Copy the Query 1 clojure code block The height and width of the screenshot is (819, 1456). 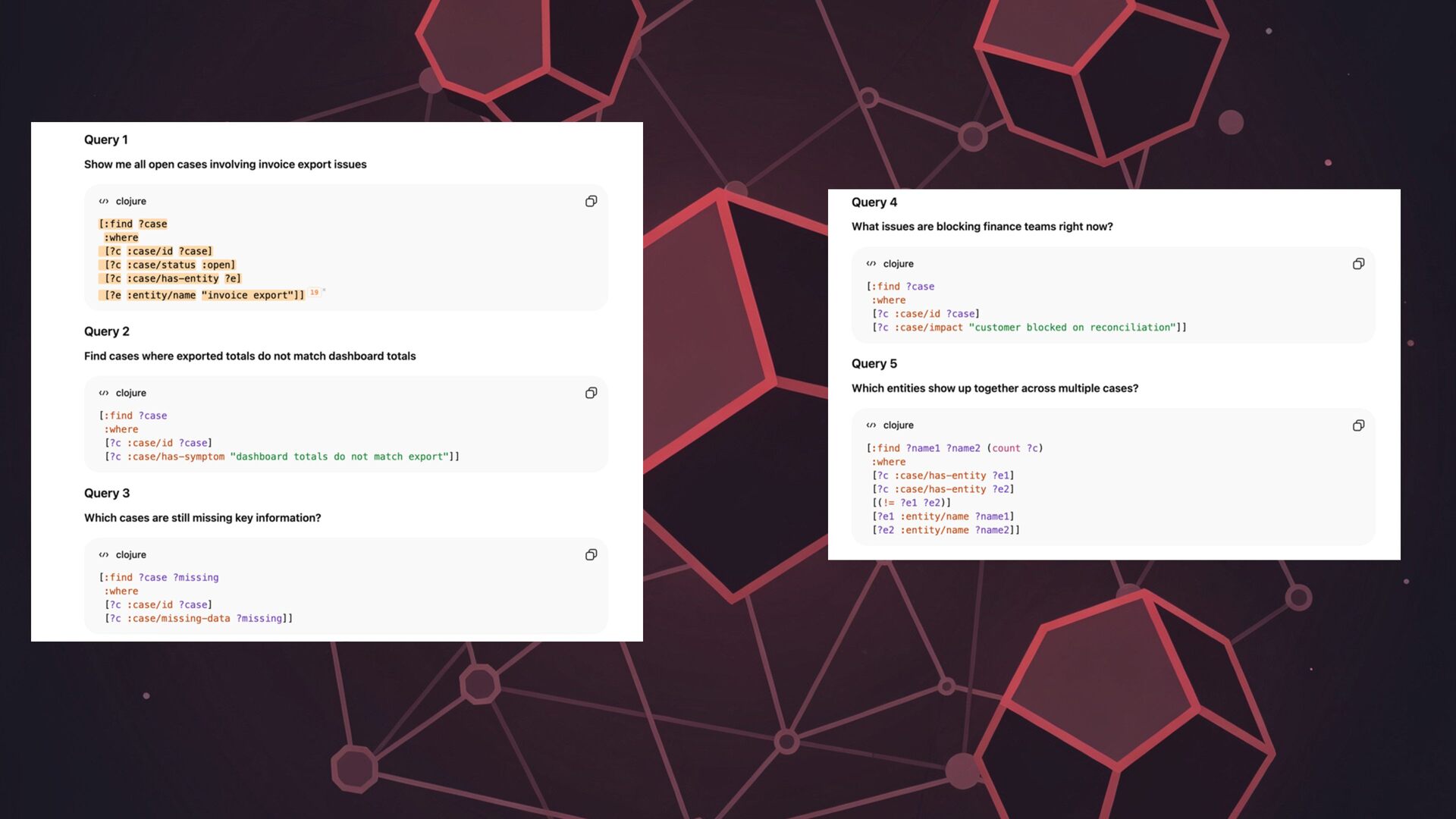pyautogui.click(x=591, y=201)
